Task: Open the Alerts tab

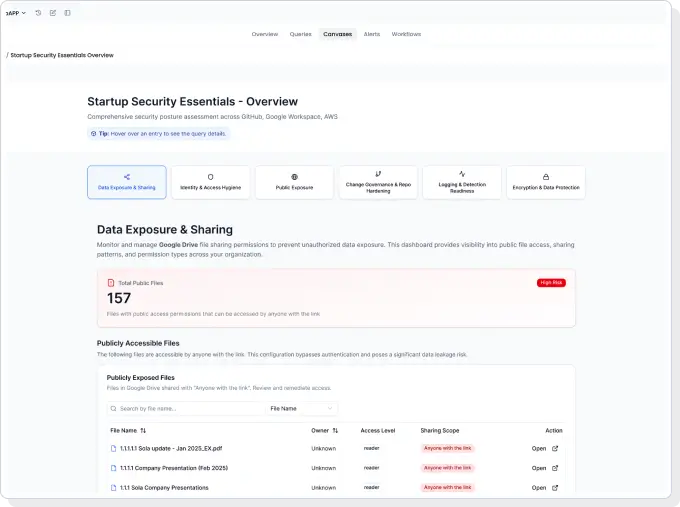Action: pyautogui.click(x=372, y=34)
